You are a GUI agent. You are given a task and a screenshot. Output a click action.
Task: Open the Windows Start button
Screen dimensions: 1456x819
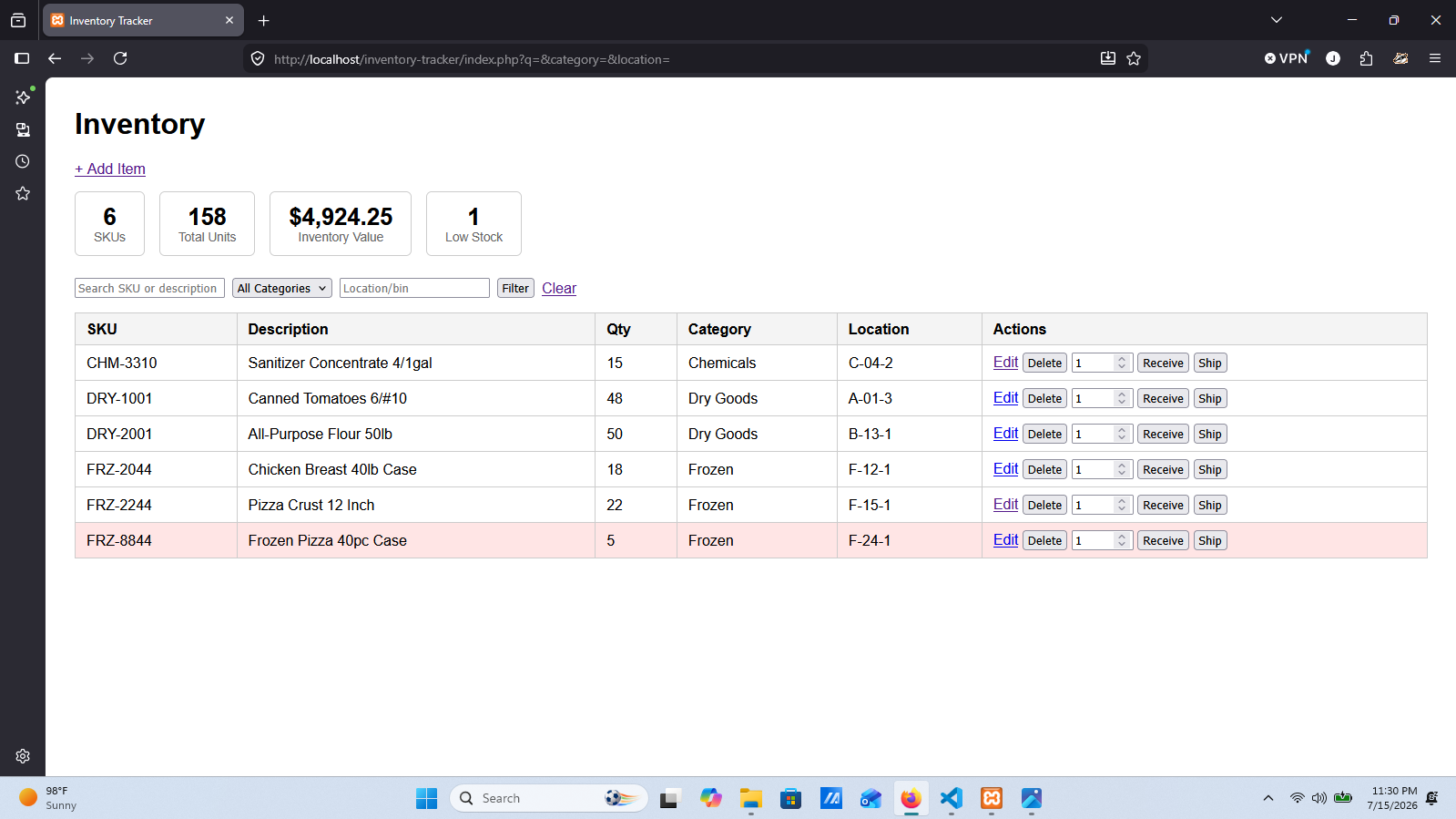[x=426, y=798]
